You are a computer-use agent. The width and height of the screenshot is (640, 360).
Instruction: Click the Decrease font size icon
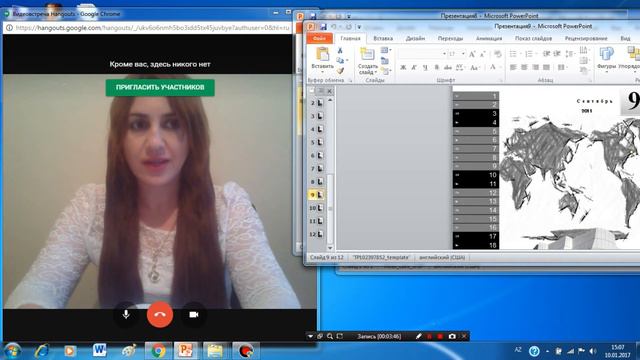pos(482,54)
